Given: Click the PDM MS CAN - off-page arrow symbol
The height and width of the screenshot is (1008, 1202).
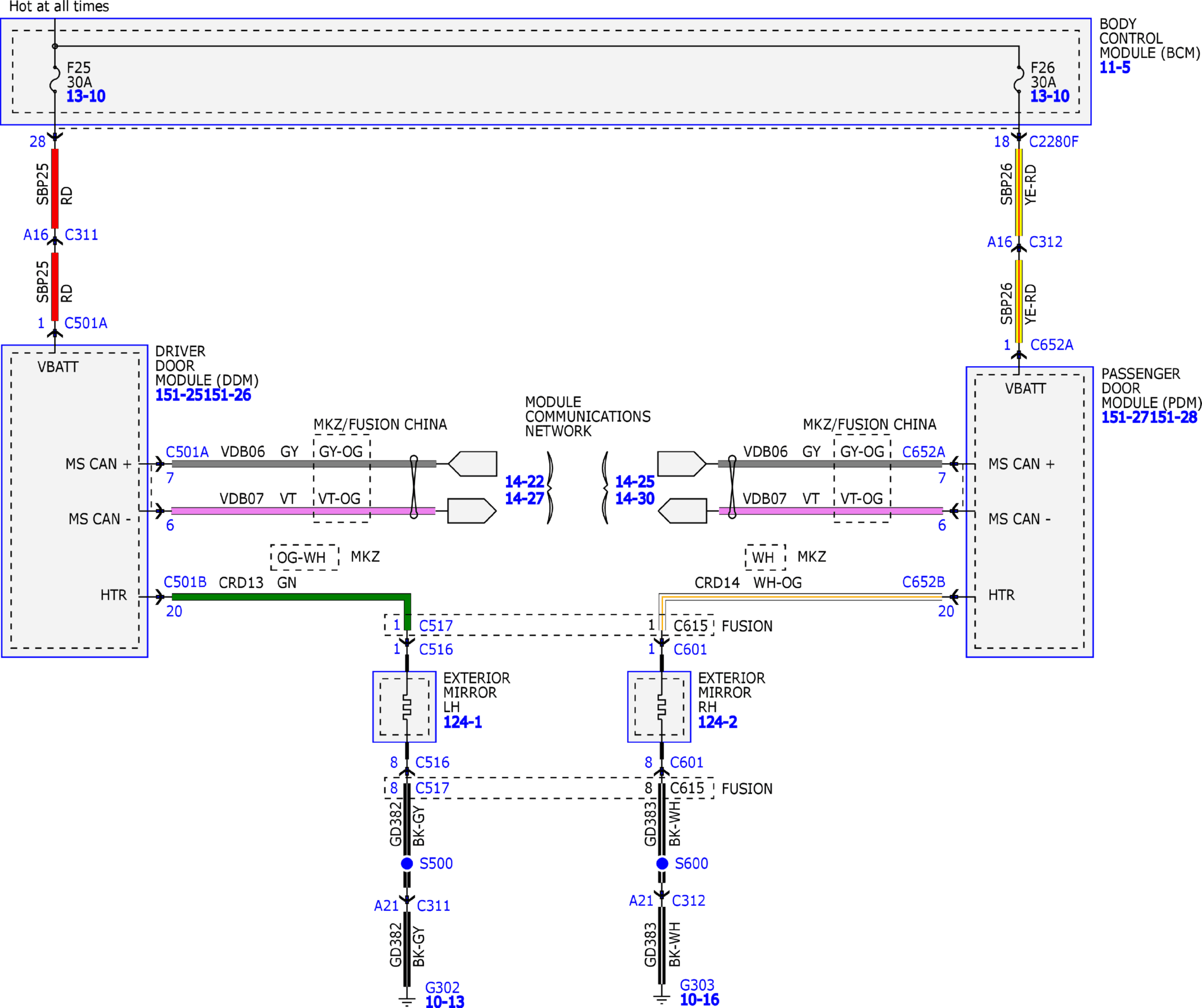Looking at the screenshot, I should point(682,511).
